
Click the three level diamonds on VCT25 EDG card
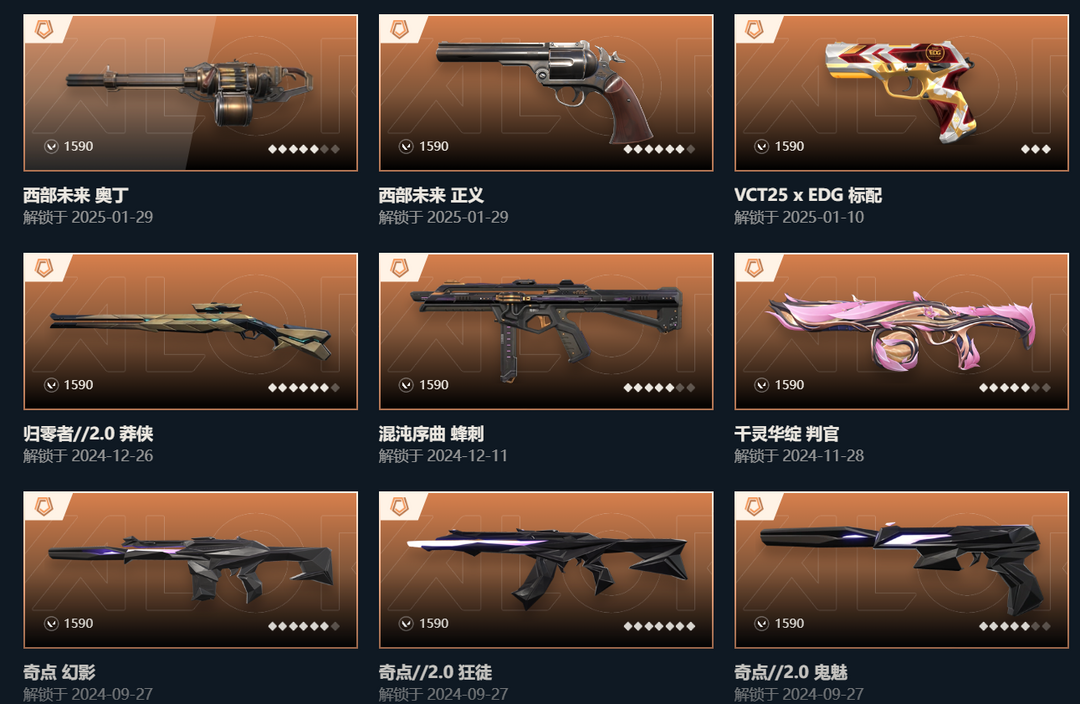pos(1036,149)
